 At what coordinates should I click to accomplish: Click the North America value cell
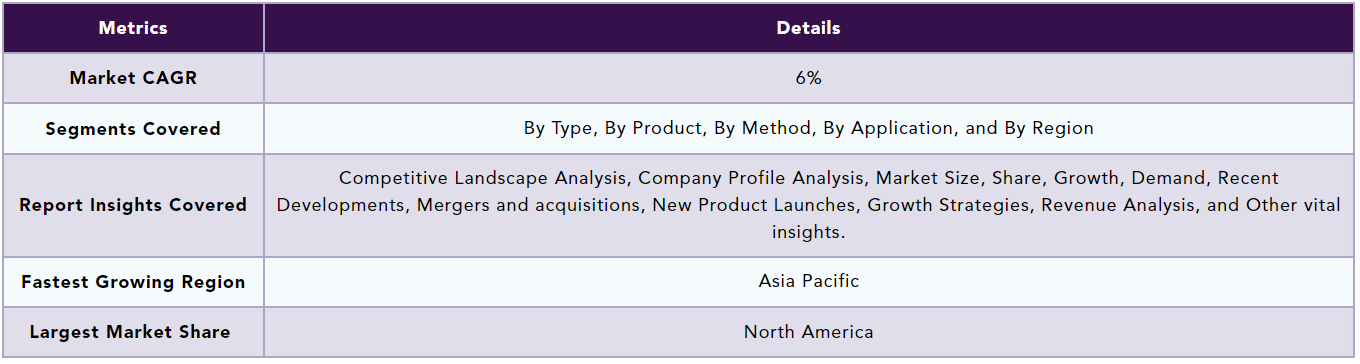(808, 332)
